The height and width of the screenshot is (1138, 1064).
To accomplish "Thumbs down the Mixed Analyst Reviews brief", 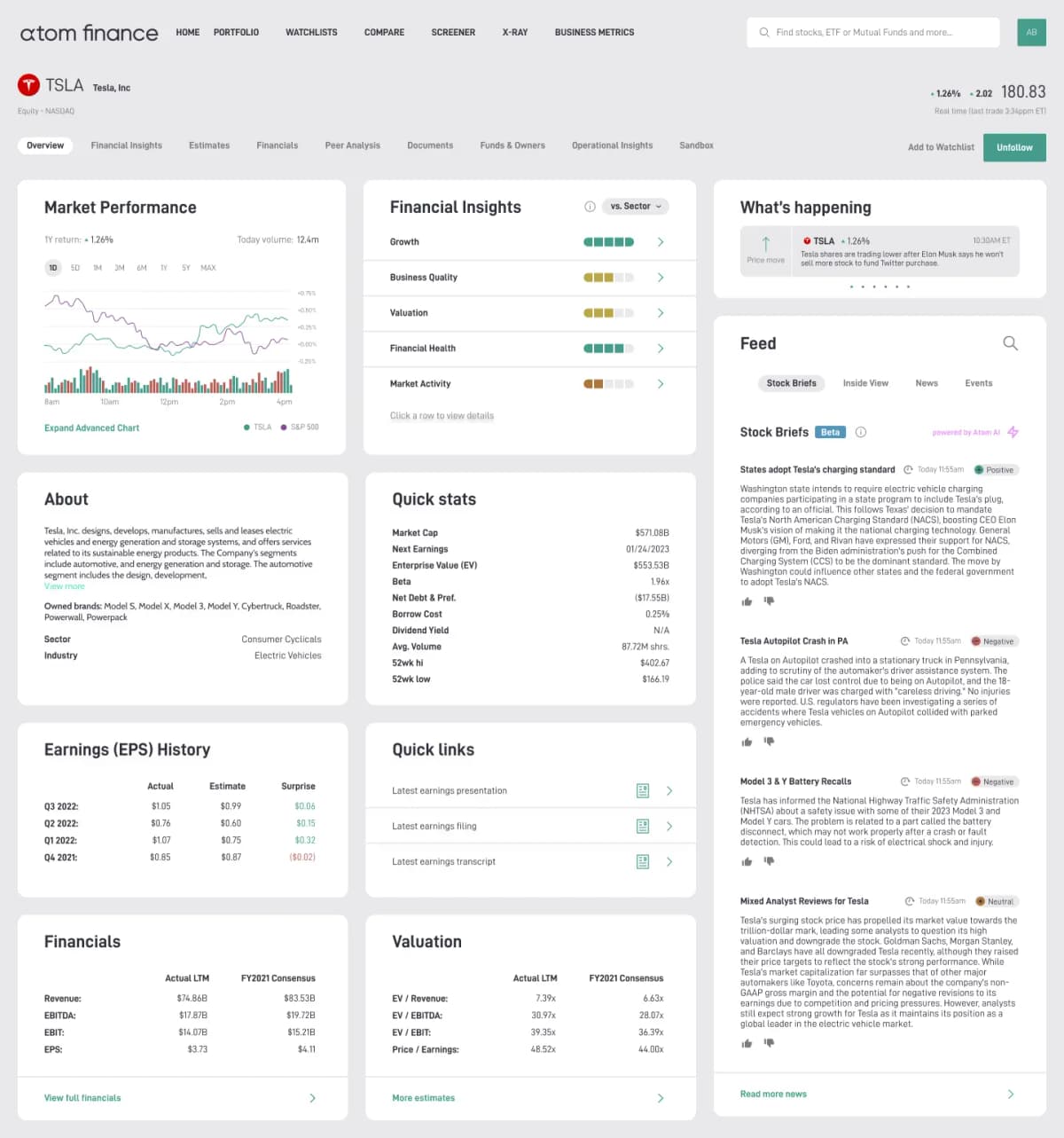I will tap(769, 1043).
